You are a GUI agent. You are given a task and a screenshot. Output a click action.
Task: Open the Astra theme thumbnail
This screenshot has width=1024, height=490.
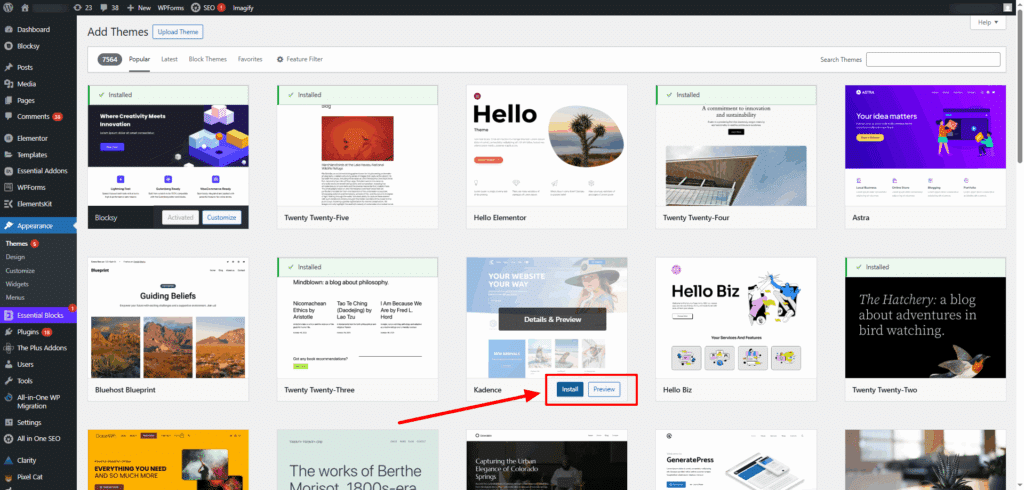point(925,146)
